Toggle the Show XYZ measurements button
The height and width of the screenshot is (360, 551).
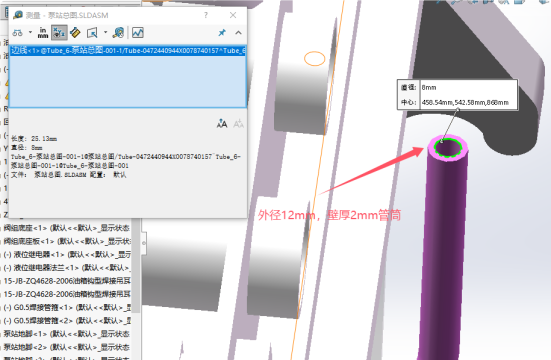[x=59, y=33]
